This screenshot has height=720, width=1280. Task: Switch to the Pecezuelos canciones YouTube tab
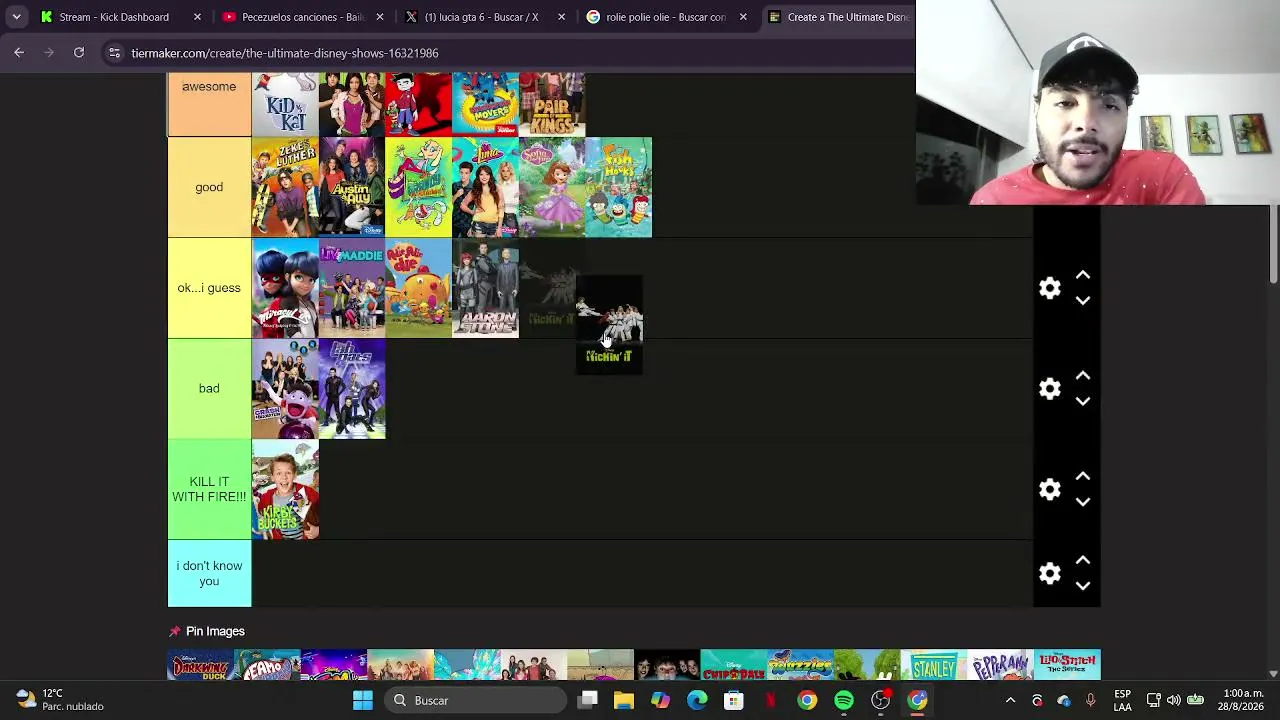point(302,17)
